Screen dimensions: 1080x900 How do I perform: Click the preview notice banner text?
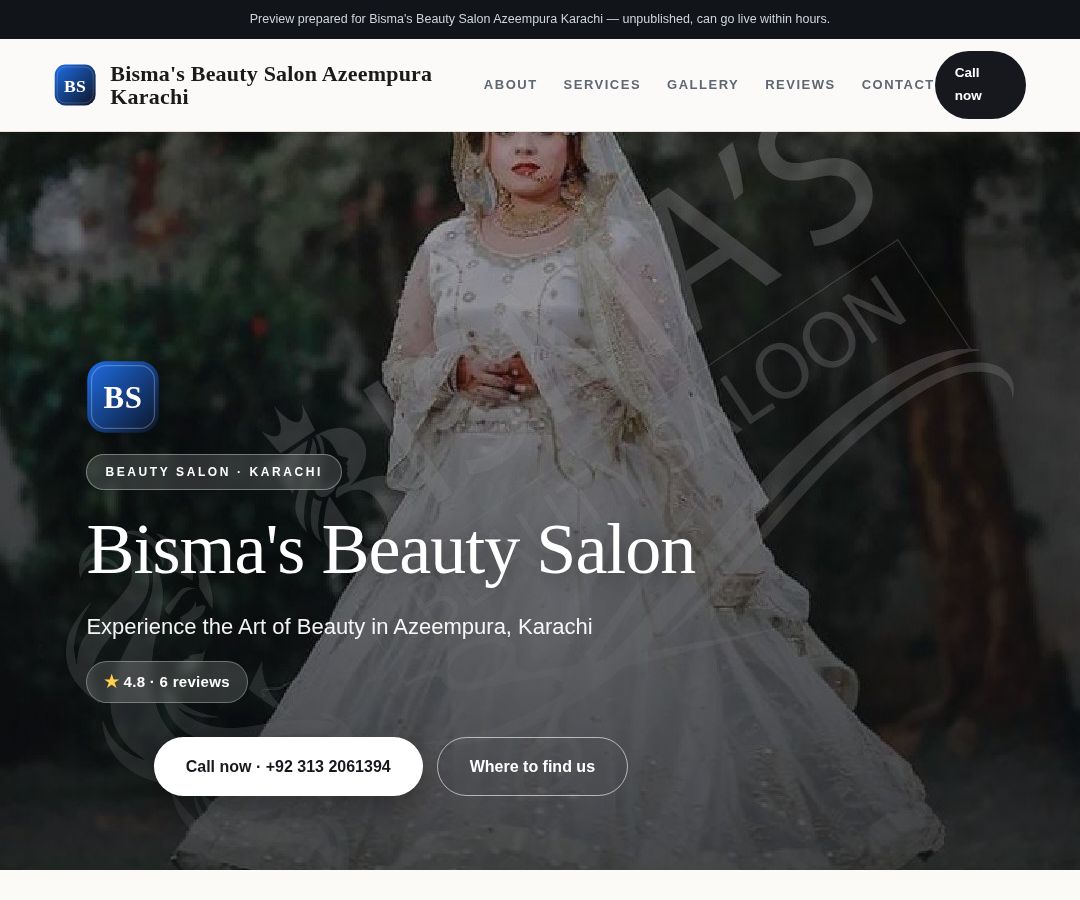(x=539, y=19)
